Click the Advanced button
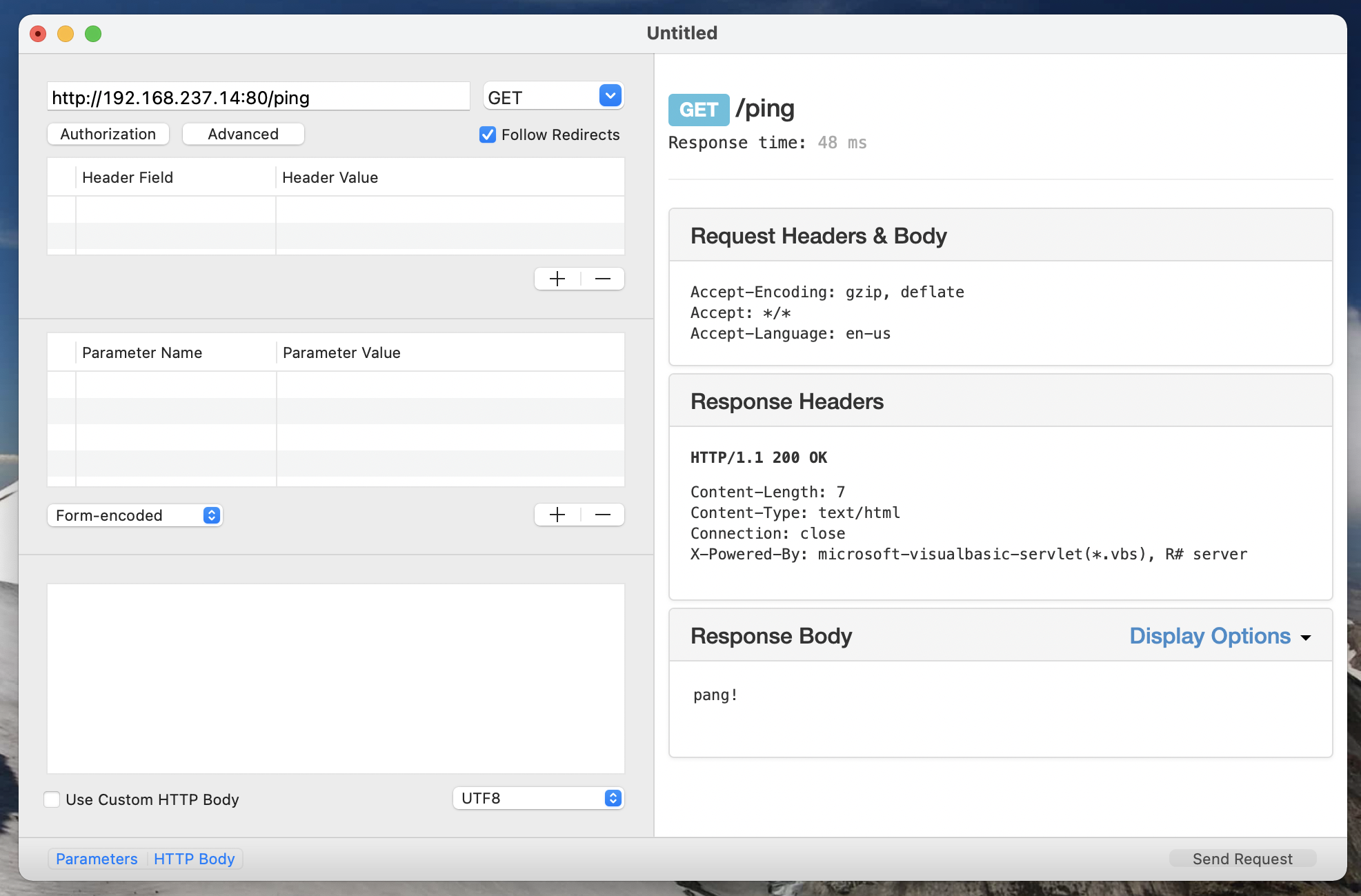The height and width of the screenshot is (896, 1361). [243, 134]
